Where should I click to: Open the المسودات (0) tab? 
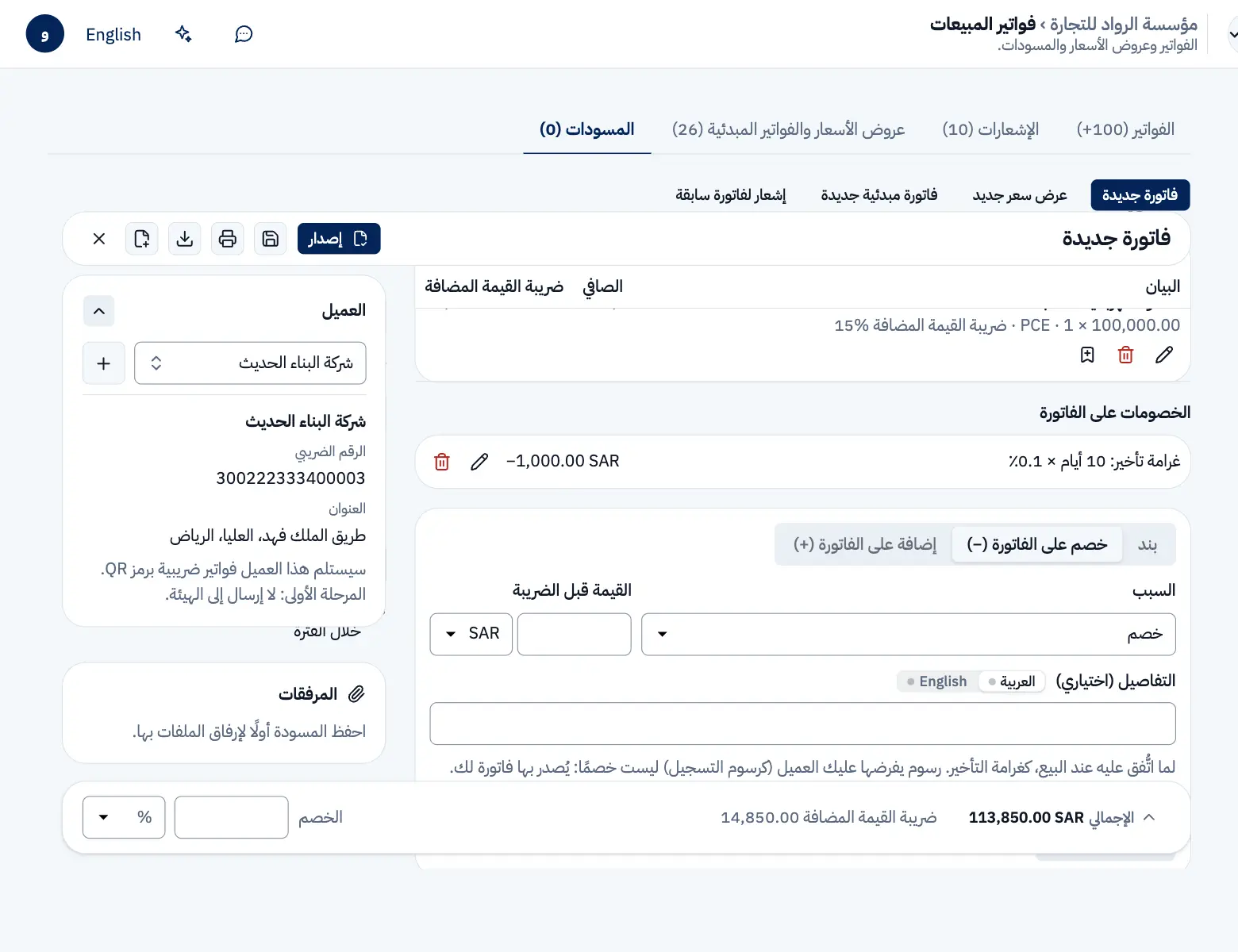[x=587, y=129]
